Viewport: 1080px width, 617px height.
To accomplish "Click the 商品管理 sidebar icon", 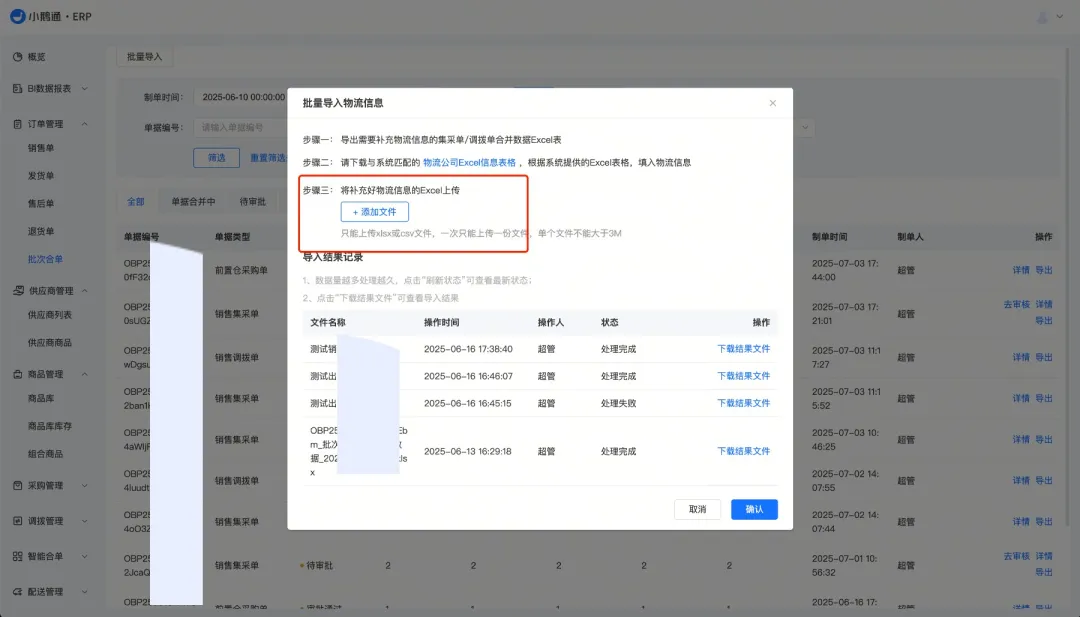I will (x=18, y=375).
